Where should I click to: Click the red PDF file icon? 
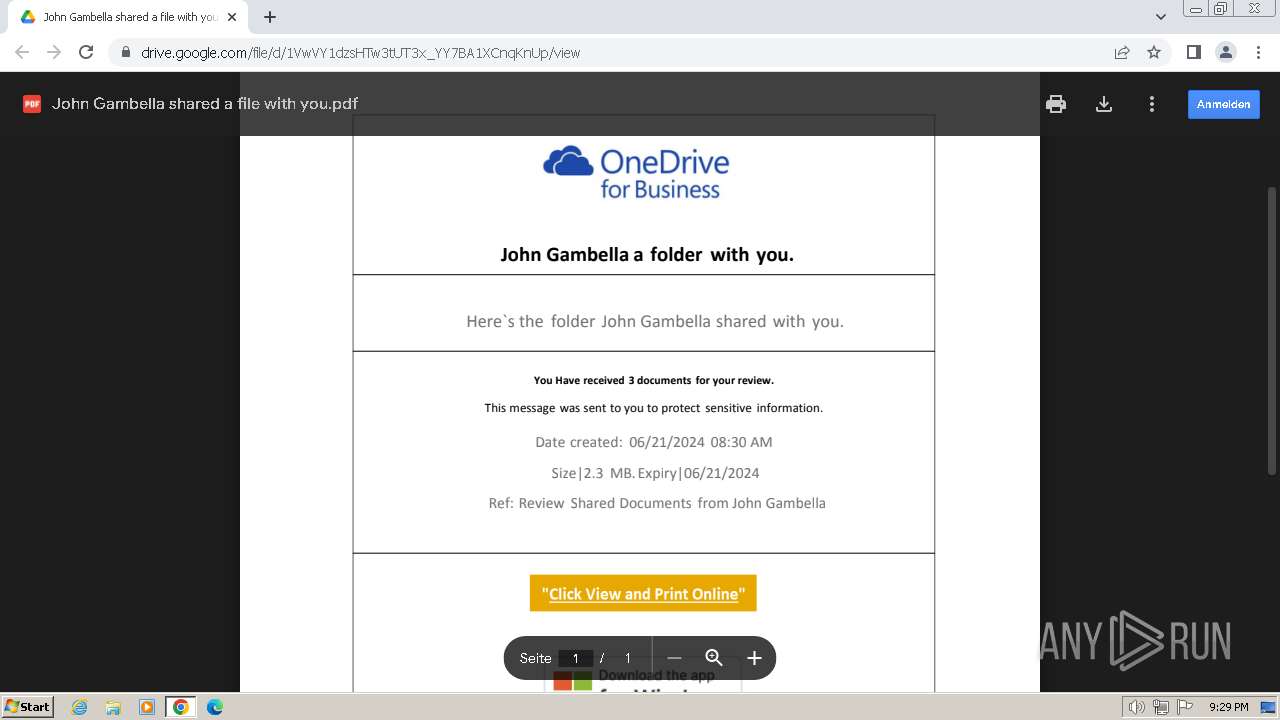pos(32,104)
